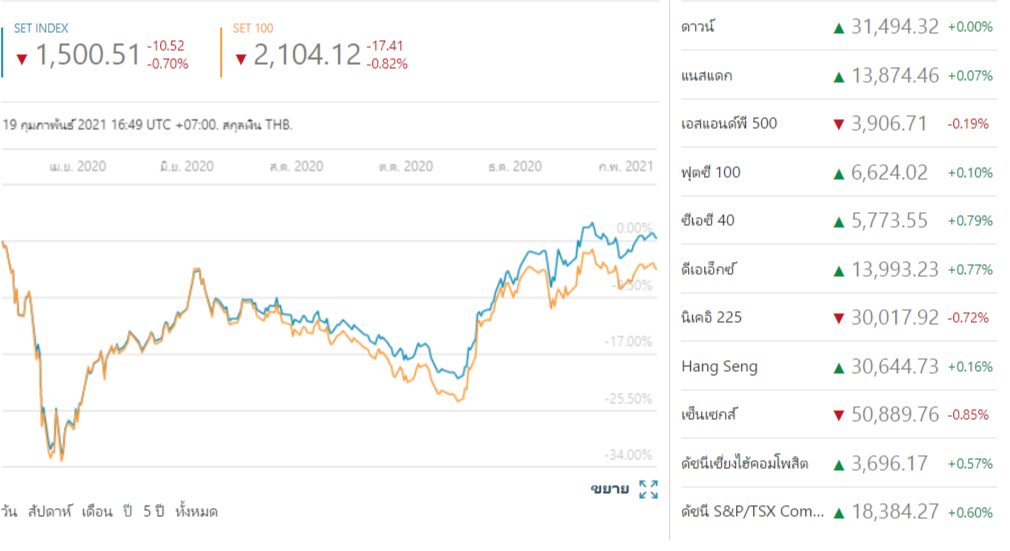This screenshot has width=1010, height=551.
Task: Open the SET 100 quote header
Action: 253,28
